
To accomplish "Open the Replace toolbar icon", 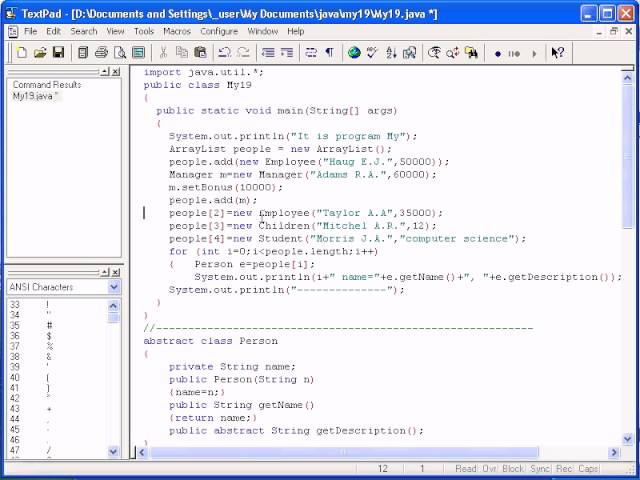I will (x=453, y=53).
